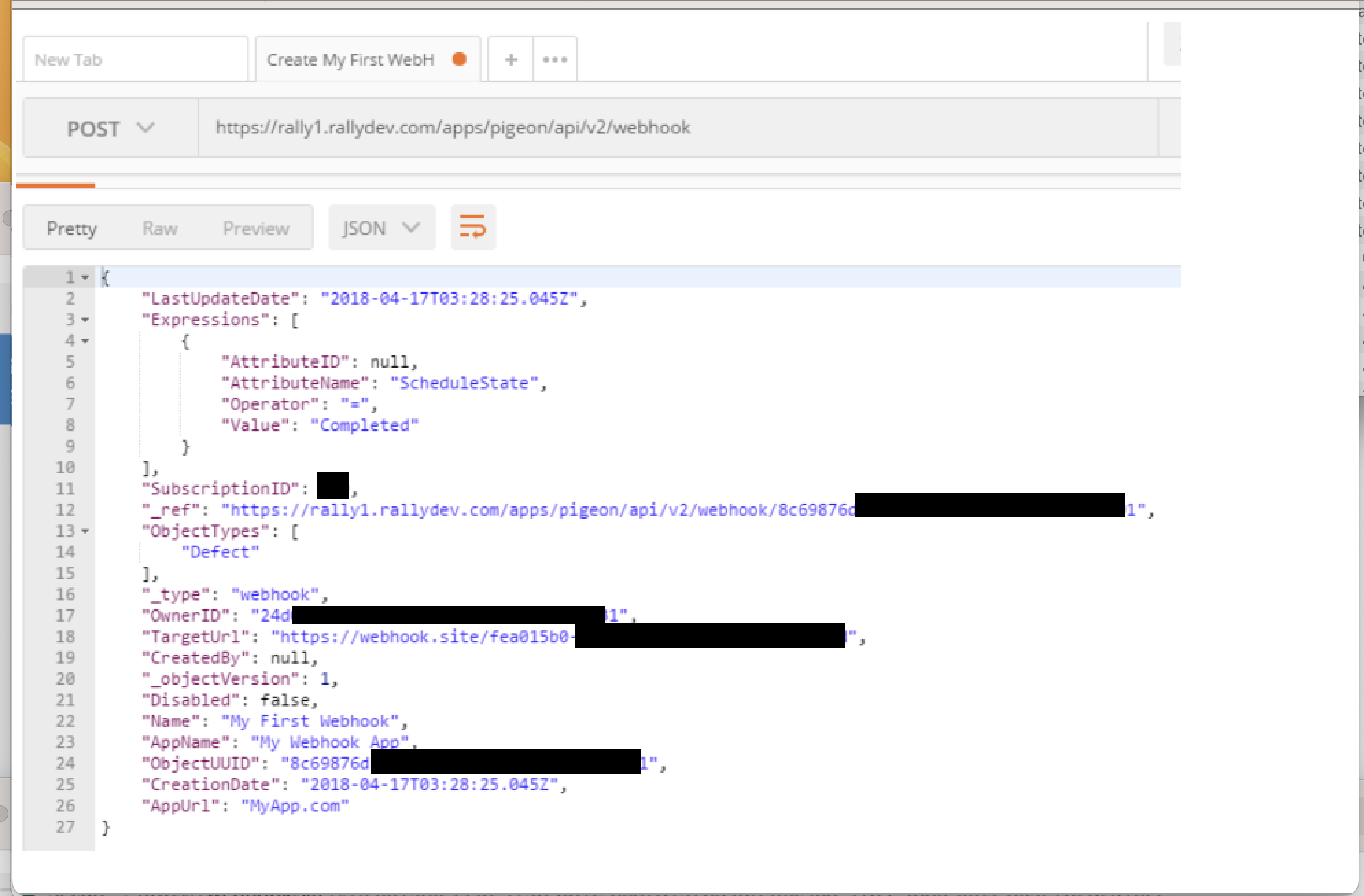Switch to Raw response view
Image resolution: width=1364 pixels, height=896 pixels.
pyautogui.click(x=160, y=228)
